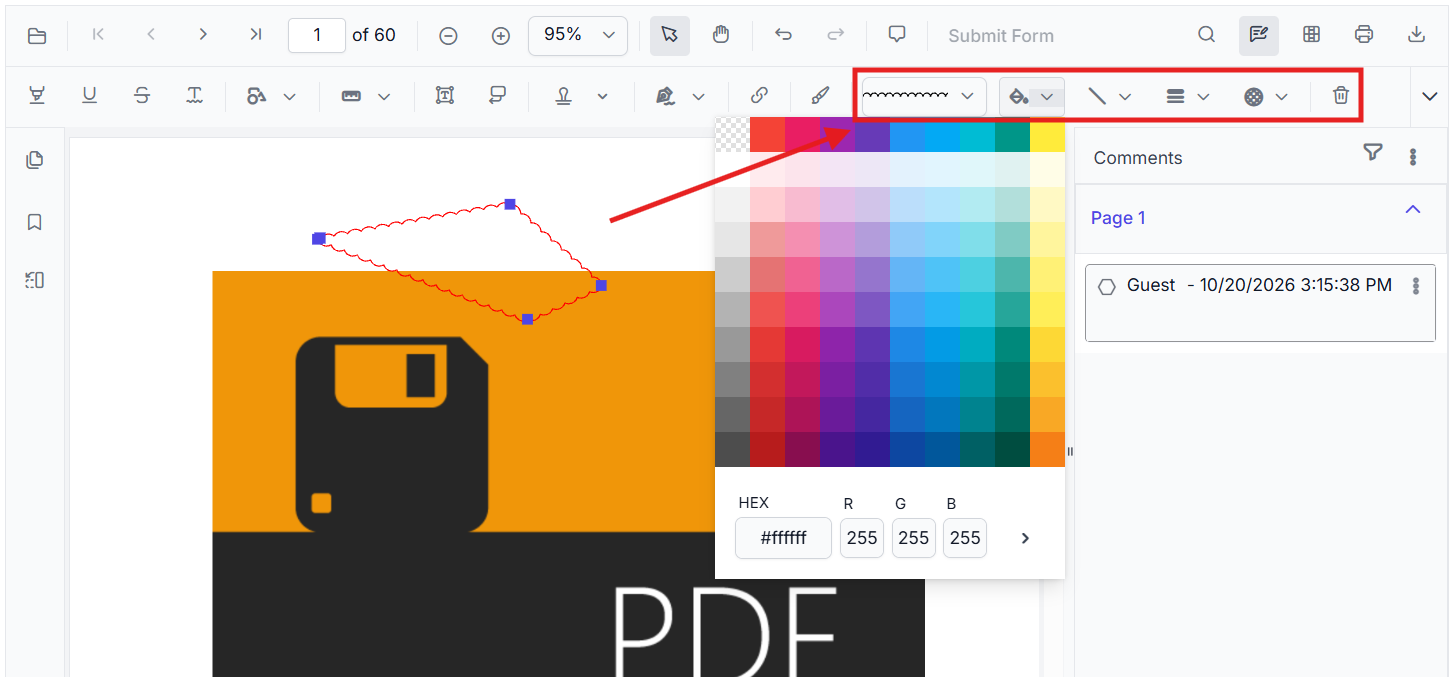Screen dimensions: 1454x677
Task: Click the R value field
Action: pos(862,538)
